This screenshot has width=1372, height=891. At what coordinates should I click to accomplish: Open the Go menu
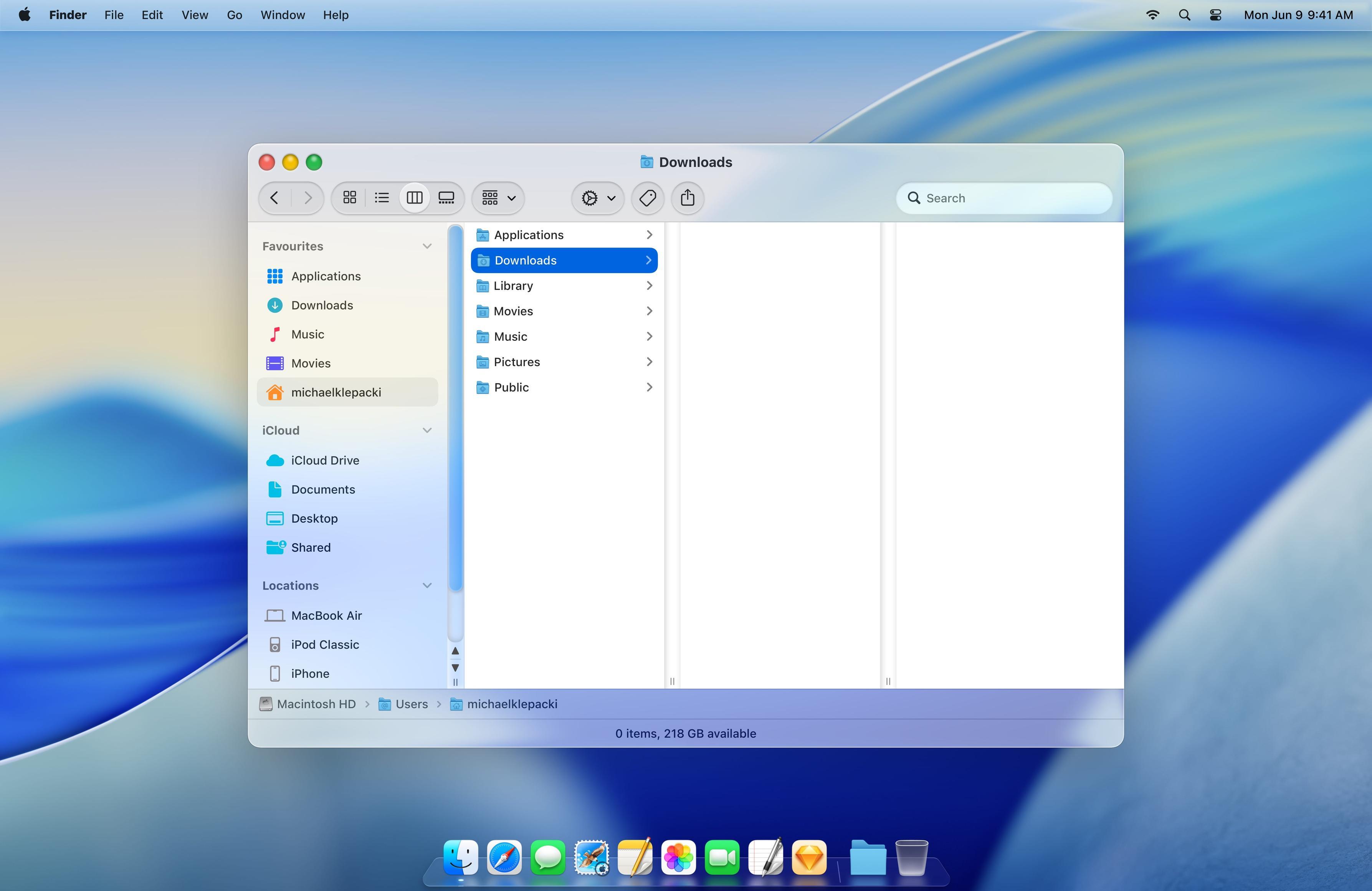click(x=235, y=15)
